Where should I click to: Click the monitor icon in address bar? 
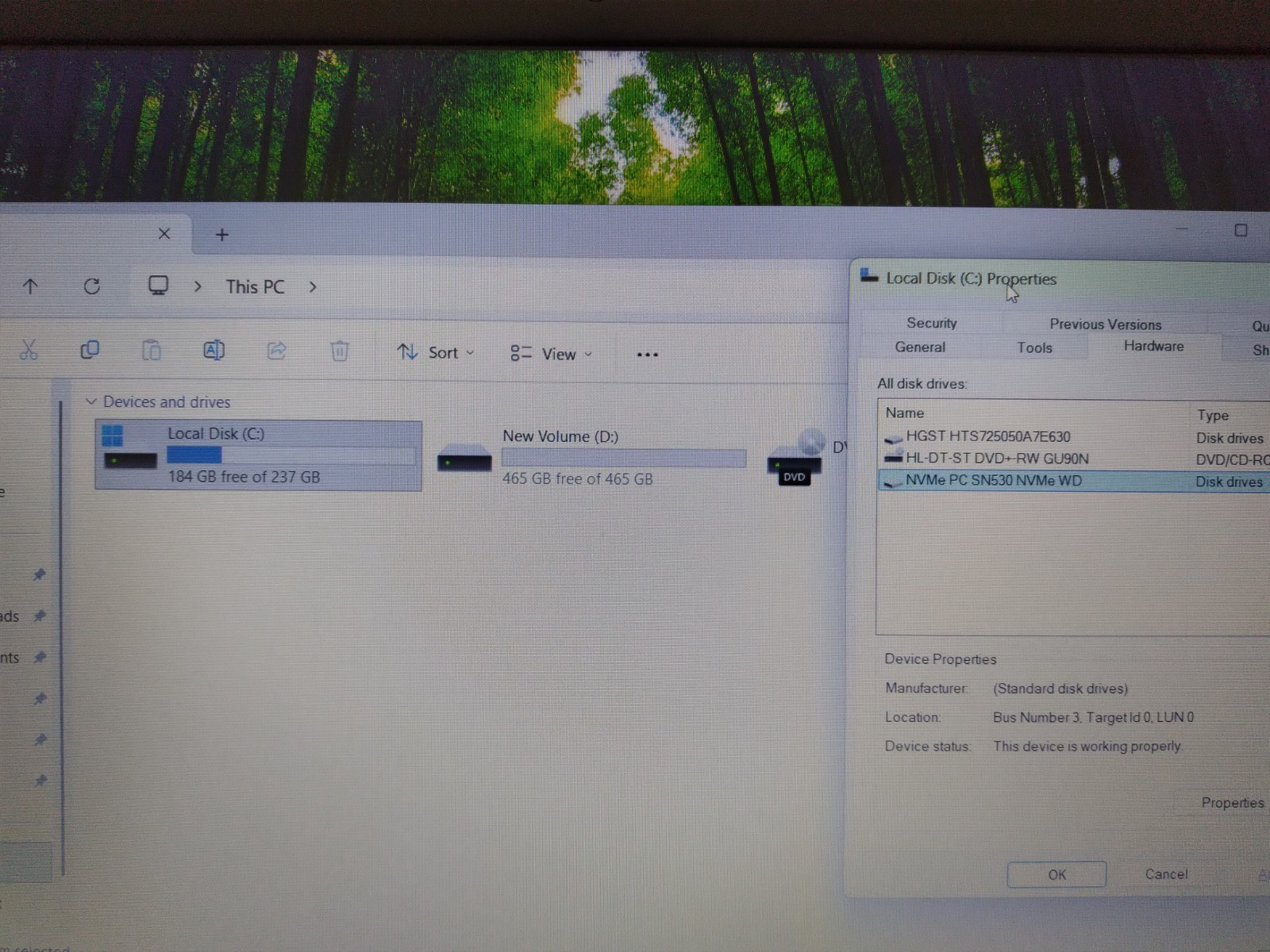(159, 286)
